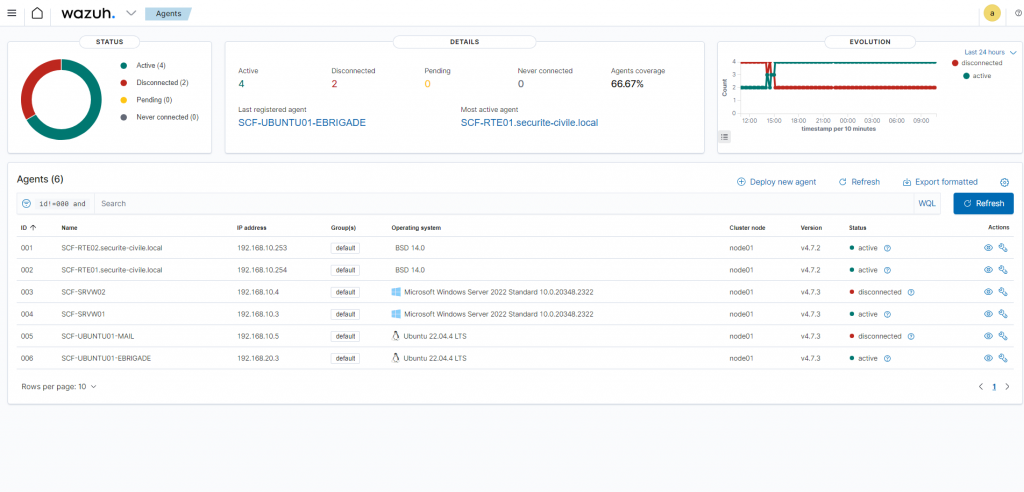Click the Agents breadcrumb tab
The width and height of the screenshot is (1024, 492).
coord(167,14)
